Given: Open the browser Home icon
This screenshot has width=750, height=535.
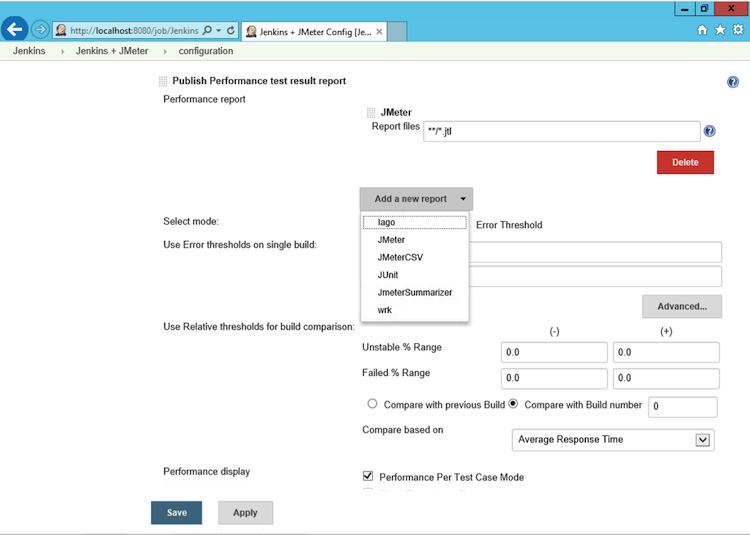Looking at the screenshot, I should click(702, 30).
